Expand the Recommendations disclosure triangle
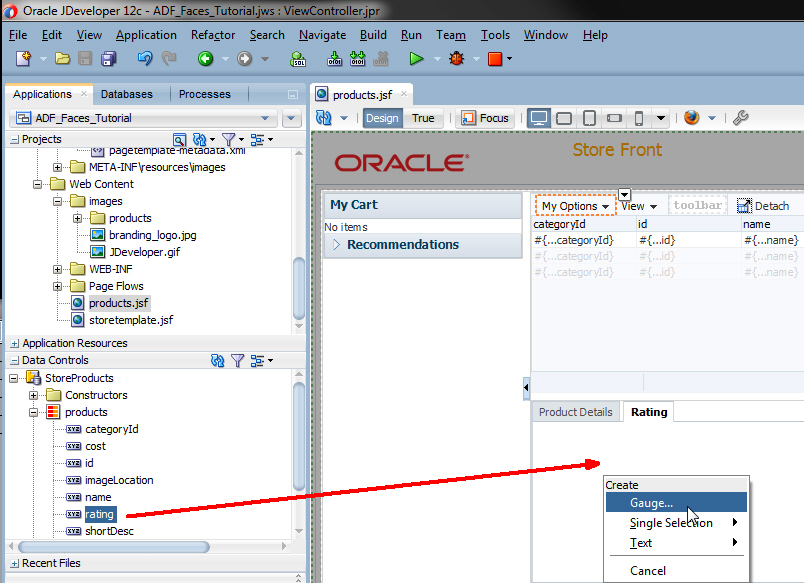This screenshot has height=583, width=804. point(336,245)
